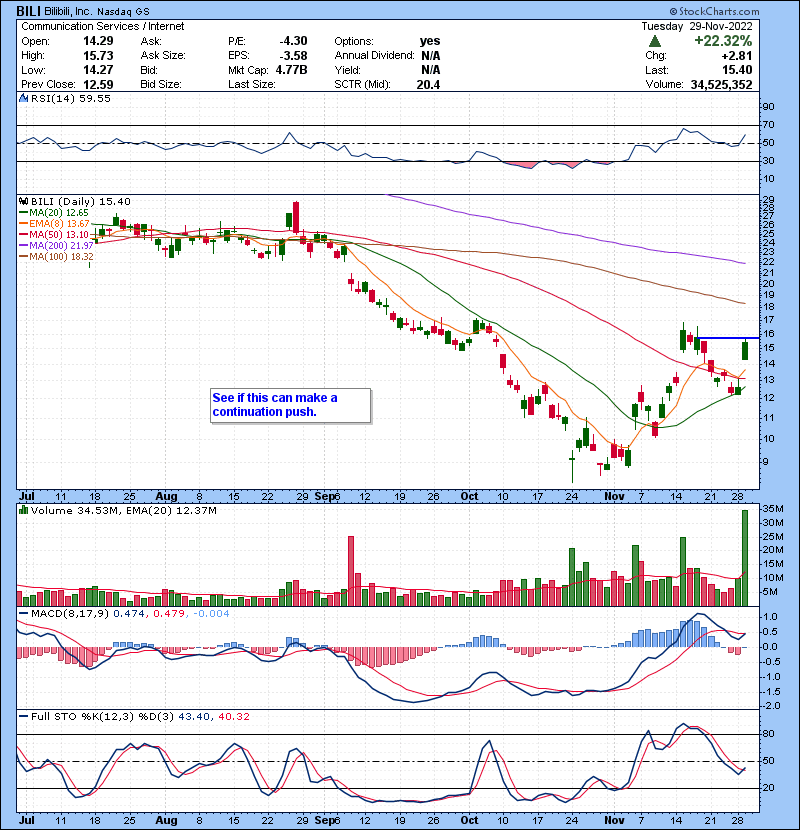
Task: Click the BILI (Daily) candlestick icon
Action: [x=23, y=201]
